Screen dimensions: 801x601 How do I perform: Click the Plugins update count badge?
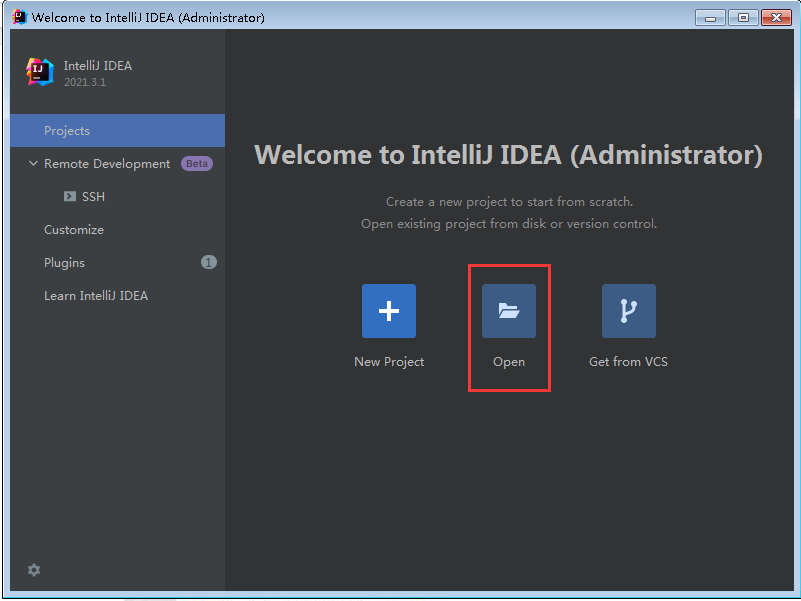[208, 262]
